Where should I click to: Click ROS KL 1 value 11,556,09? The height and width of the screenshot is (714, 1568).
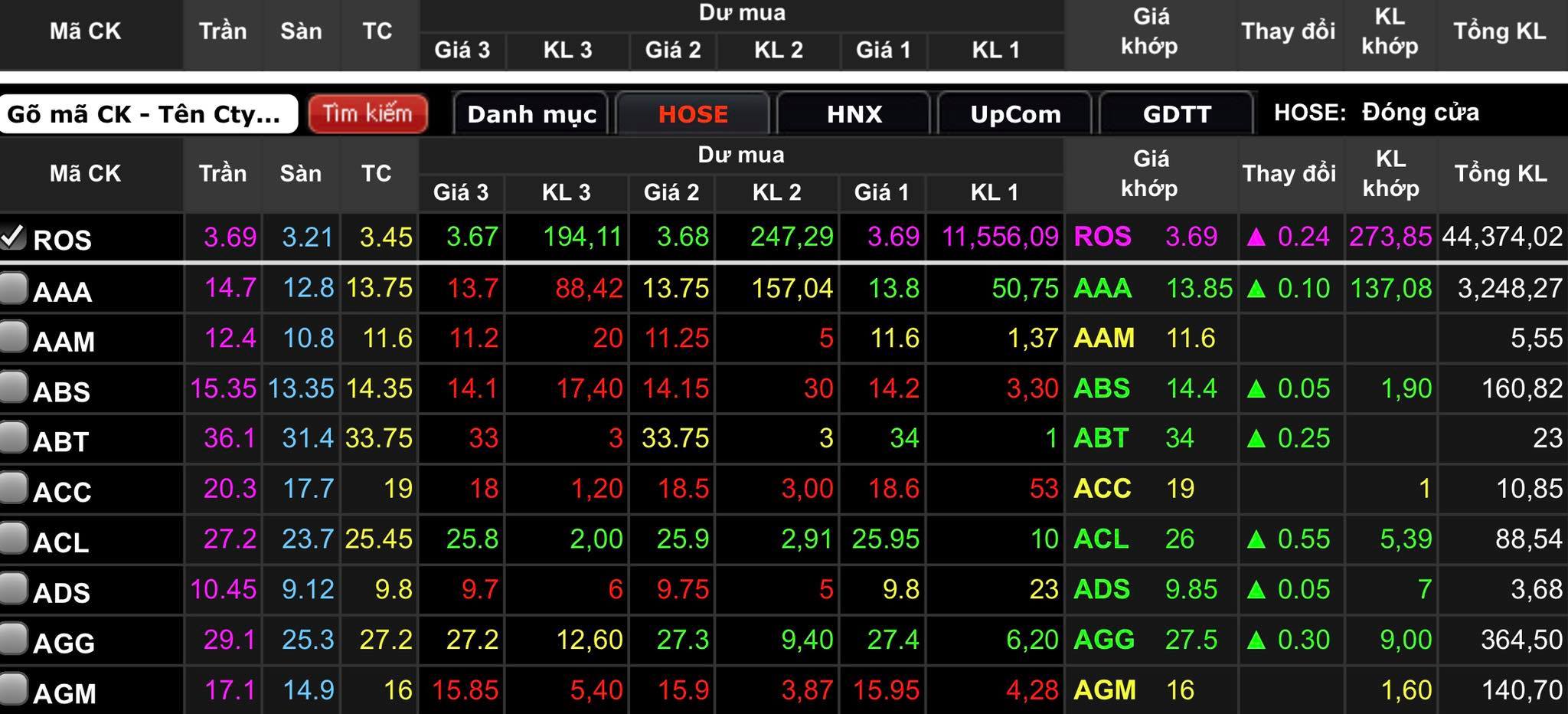[1000, 237]
